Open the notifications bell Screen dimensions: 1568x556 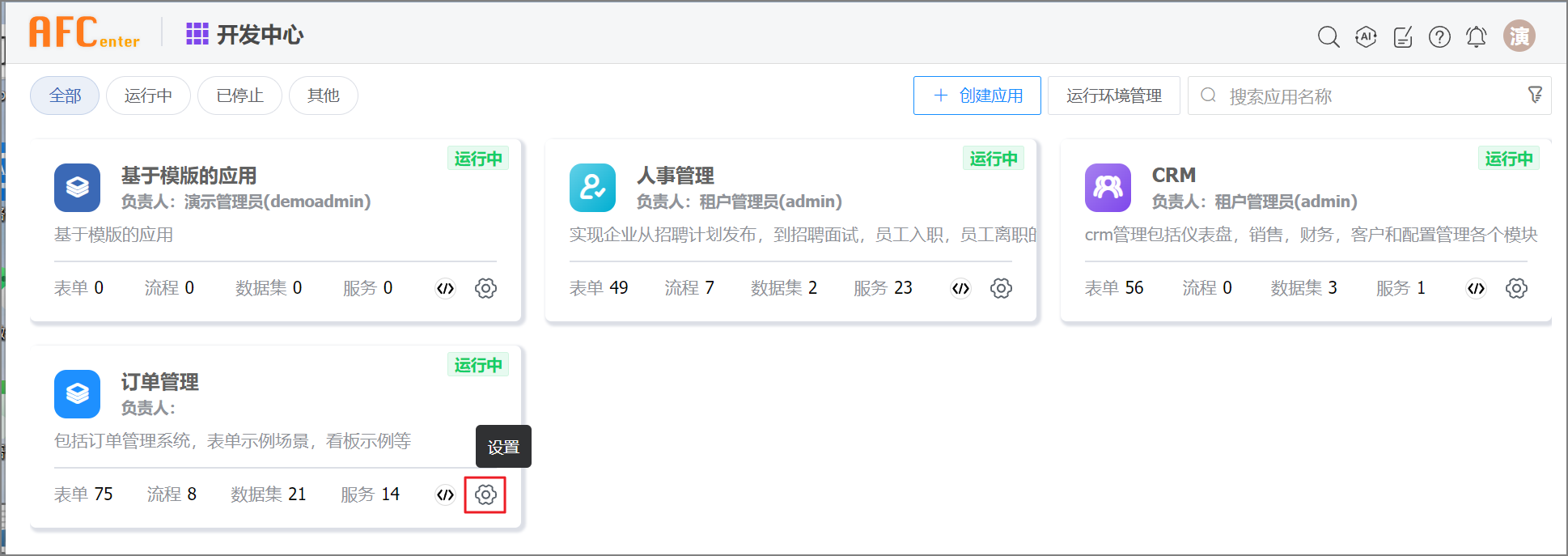(x=1477, y=36)
